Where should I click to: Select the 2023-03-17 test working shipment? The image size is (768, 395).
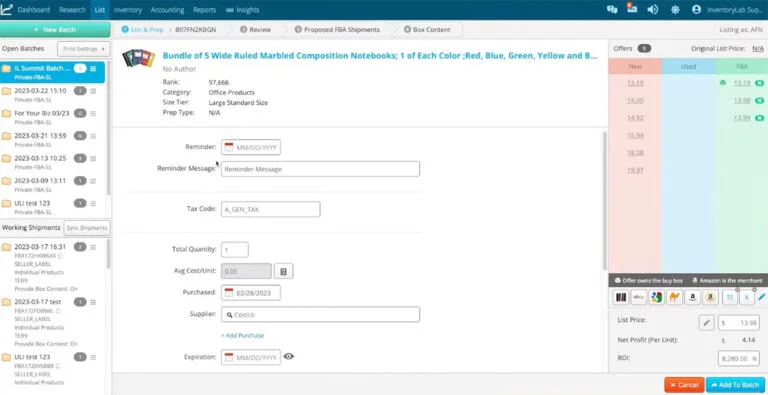(38, 302)
